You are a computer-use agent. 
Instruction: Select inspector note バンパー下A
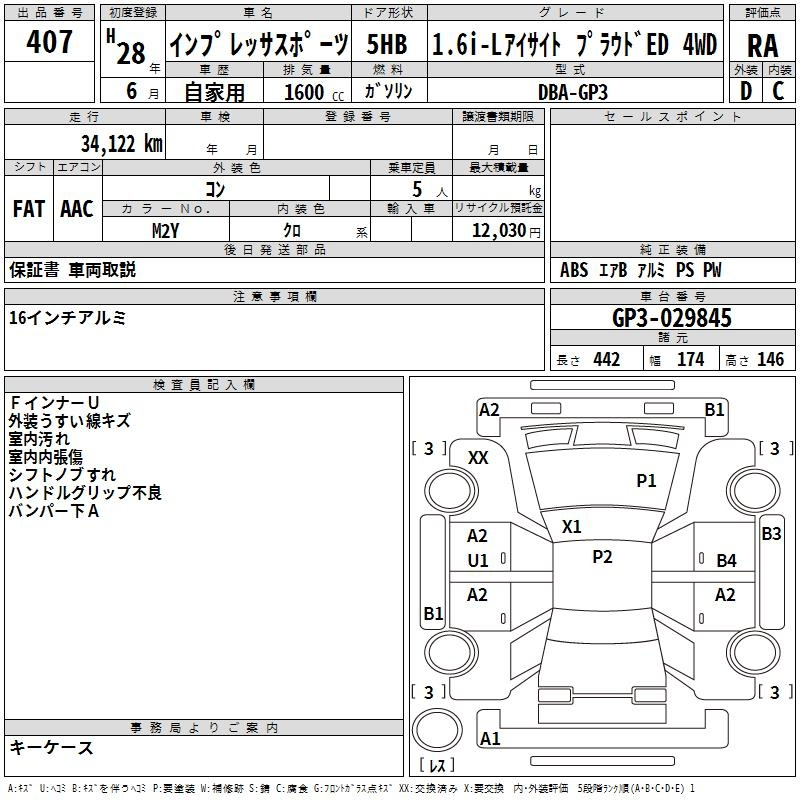pyautogui.click(x=54, y=510)
